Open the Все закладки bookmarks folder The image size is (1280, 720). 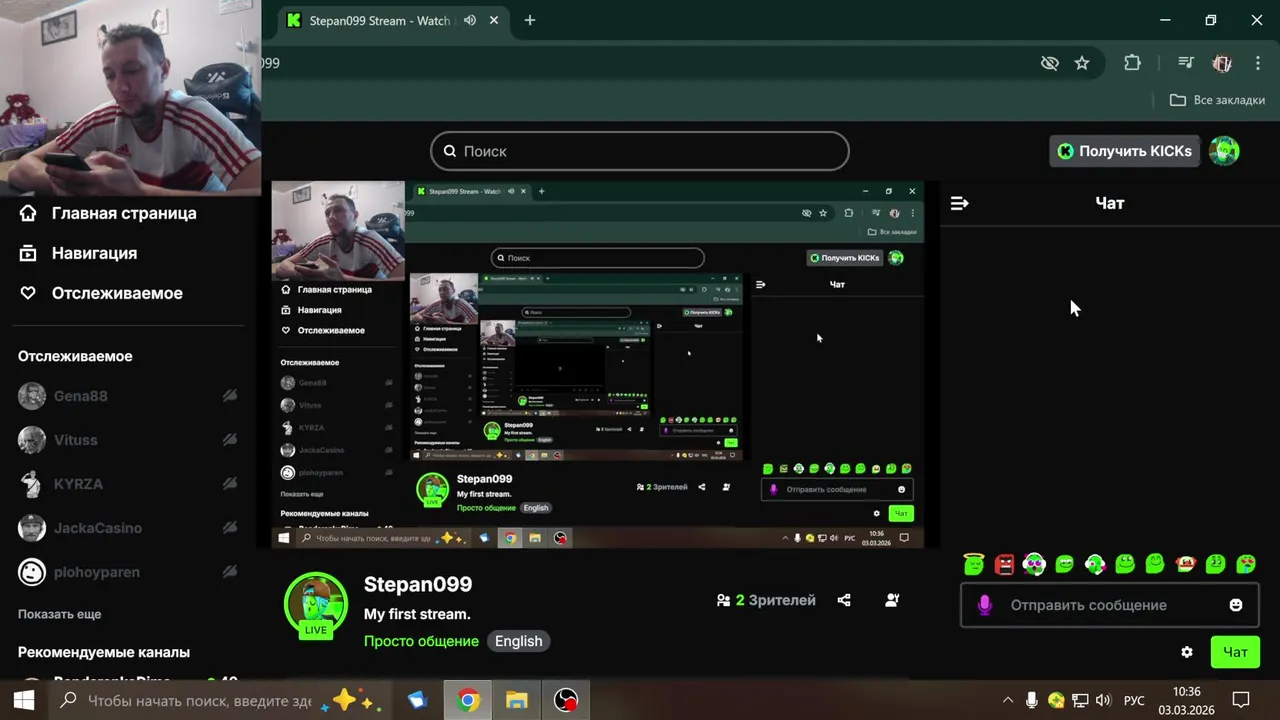(x=1217, y=100)
